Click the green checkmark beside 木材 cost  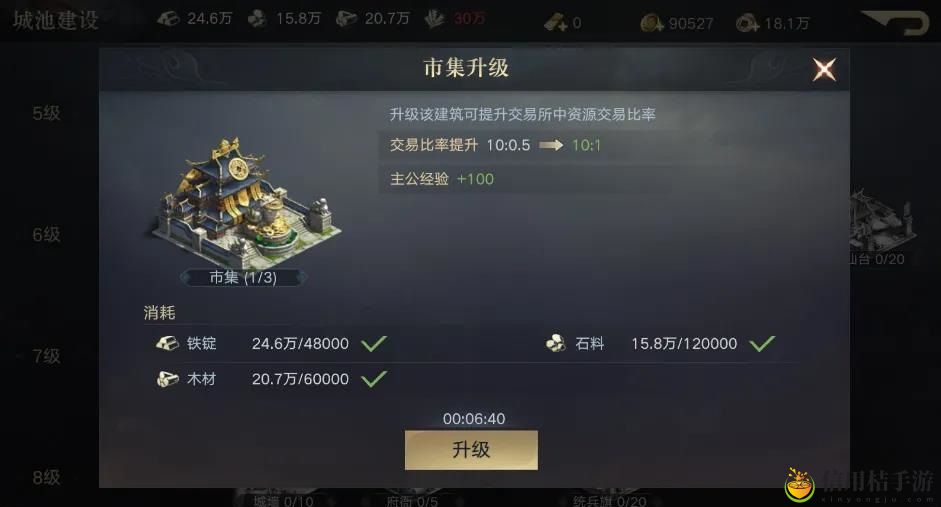[374, 379]
